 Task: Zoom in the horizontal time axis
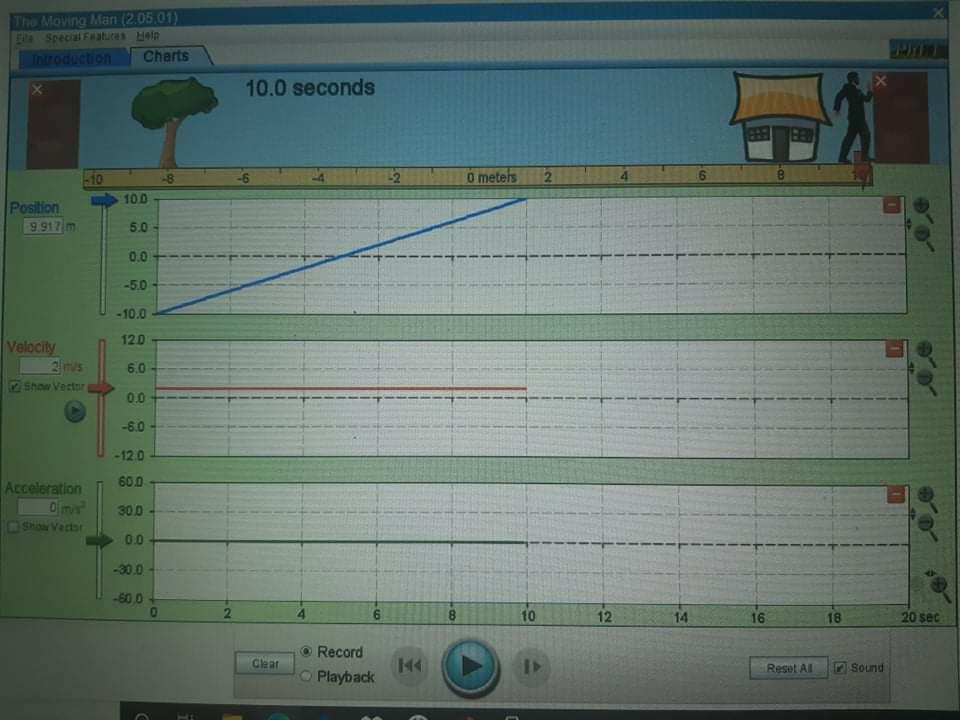pos(940,587)
